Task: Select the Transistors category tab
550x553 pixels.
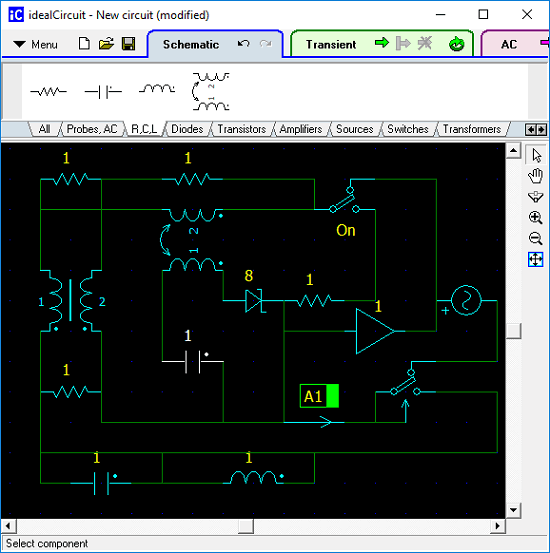Action: 242,129
